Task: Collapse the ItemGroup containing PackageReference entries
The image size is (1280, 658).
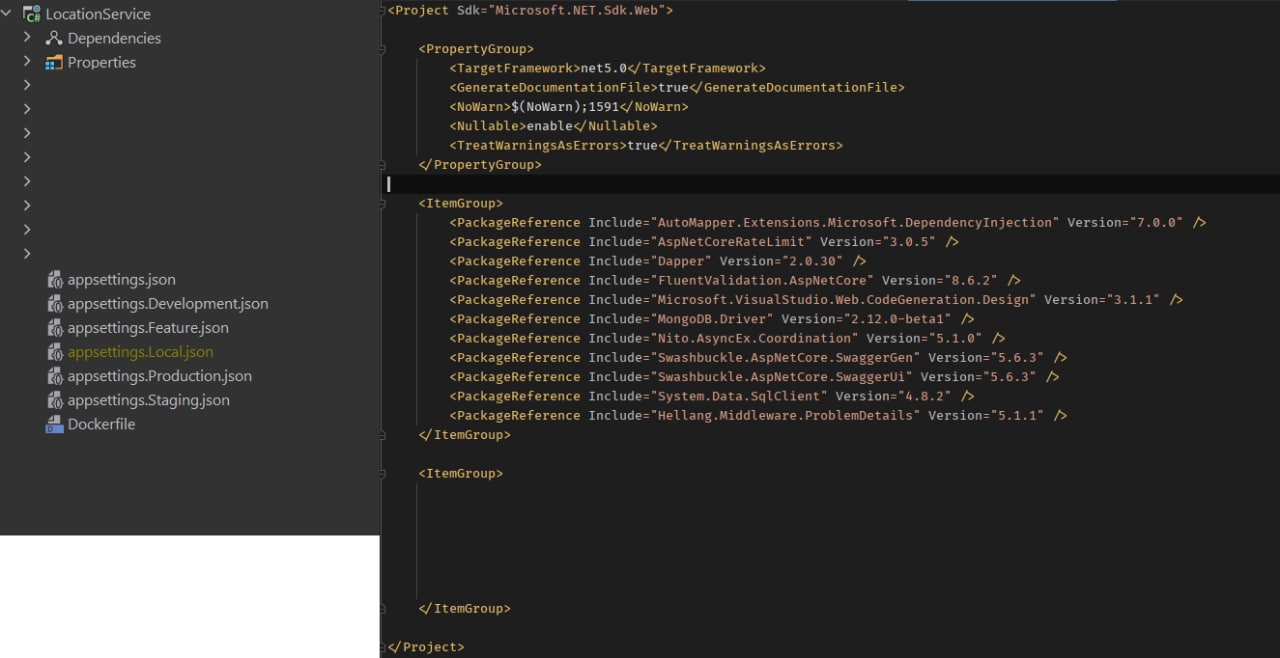Action: (383, 203)
